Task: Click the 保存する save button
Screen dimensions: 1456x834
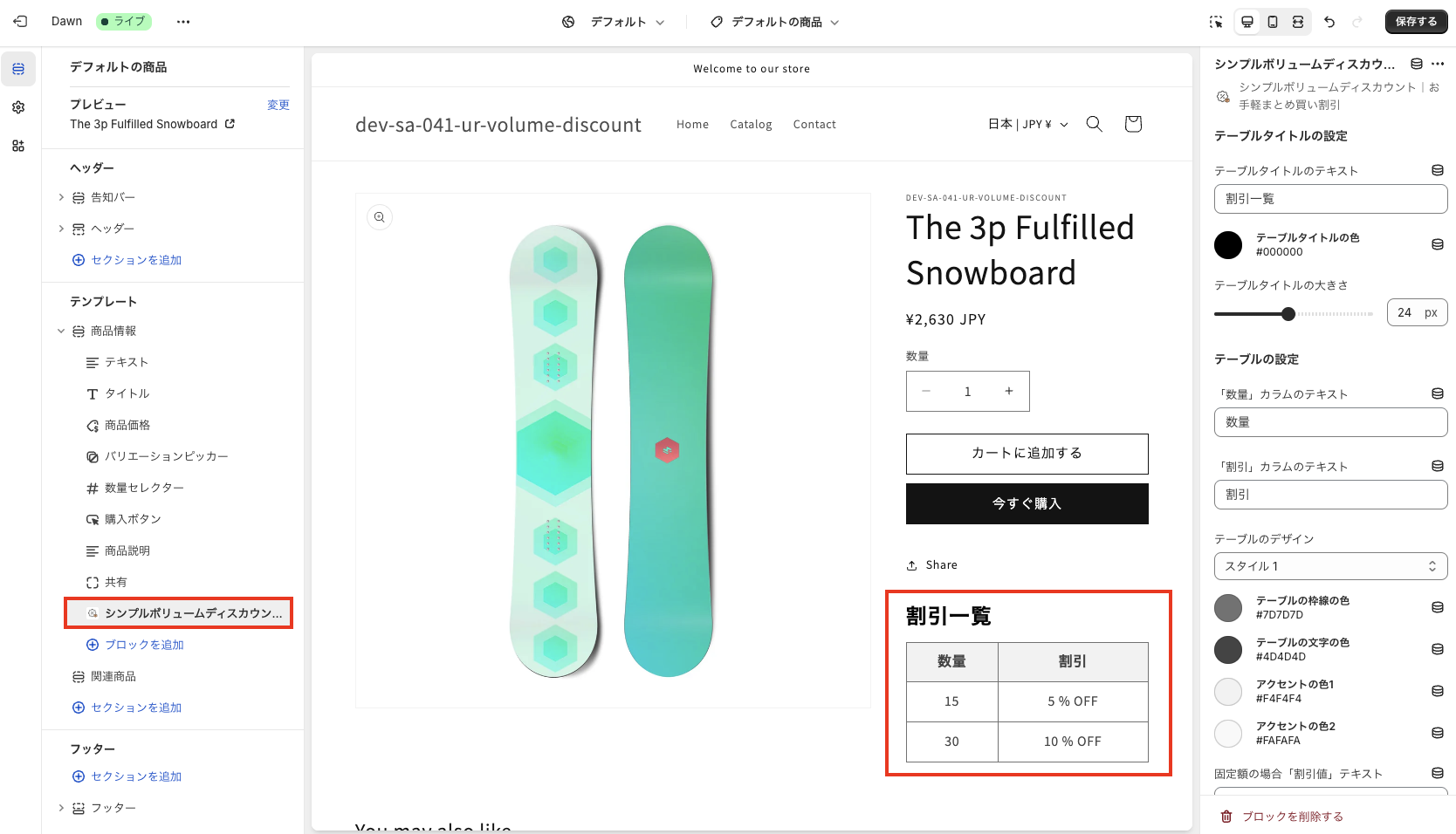Action: click(1416, 21)
